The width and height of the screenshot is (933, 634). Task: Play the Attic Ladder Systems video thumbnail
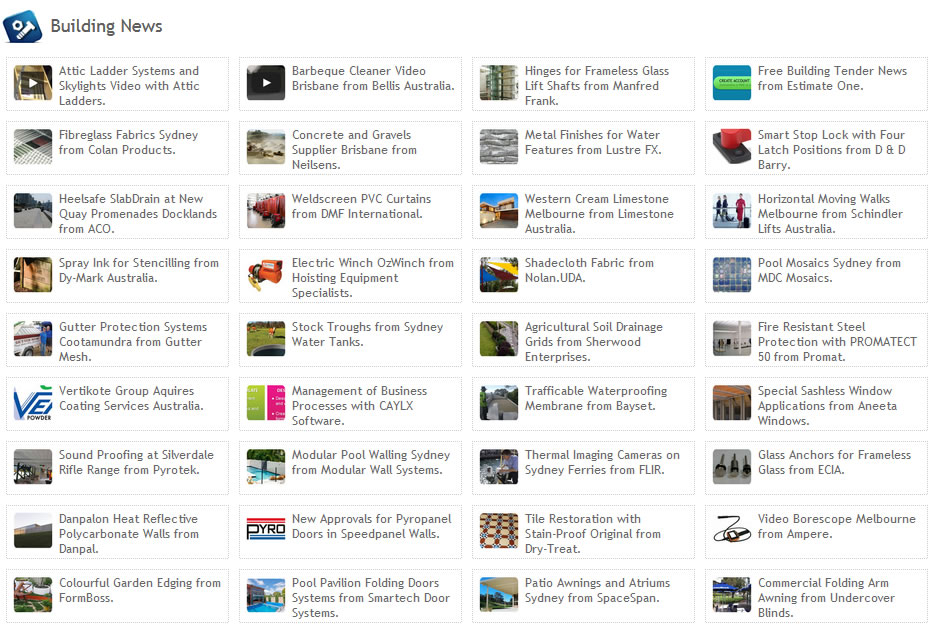coord(33,83)
